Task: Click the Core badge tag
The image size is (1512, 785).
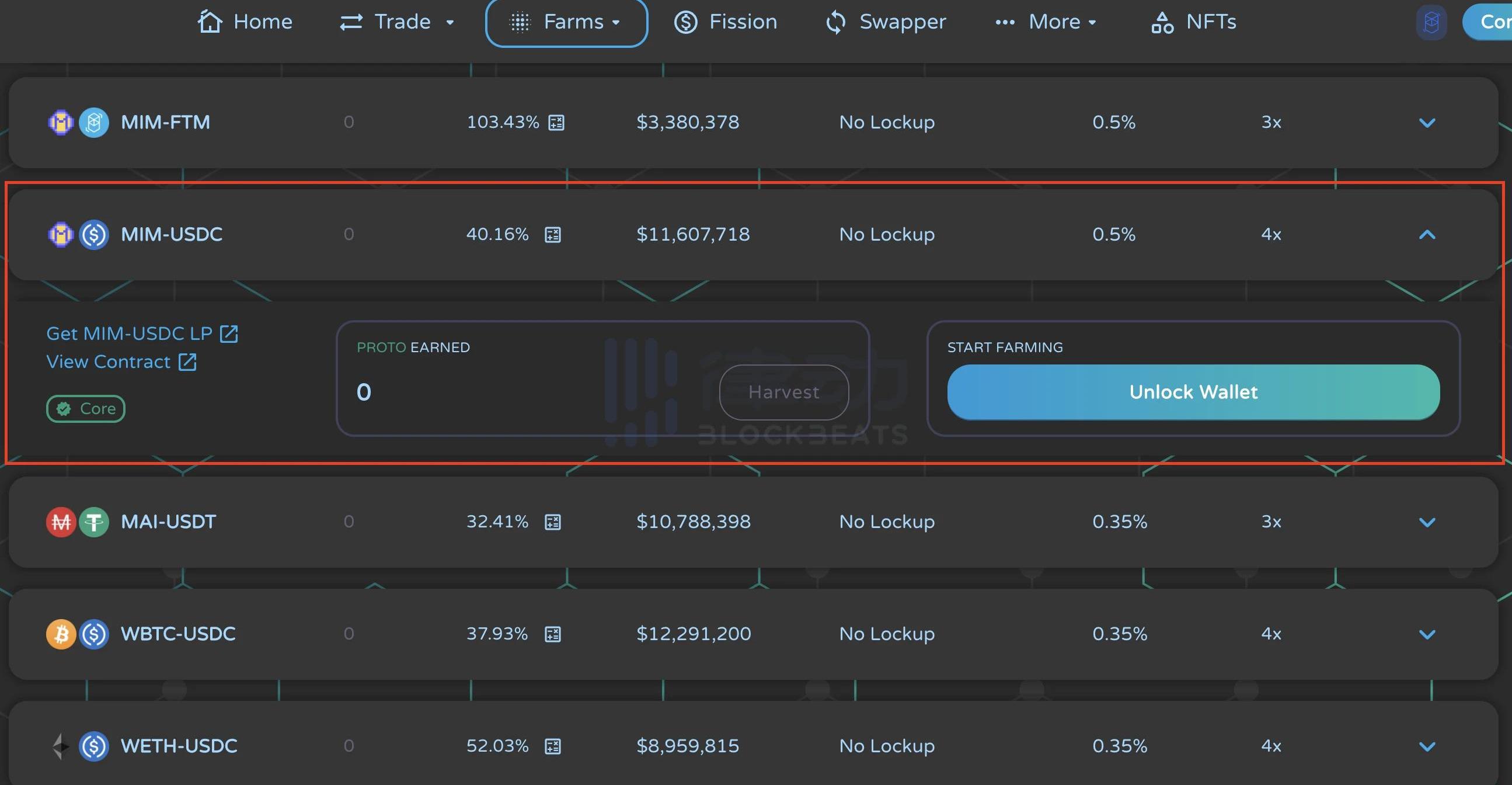Action: tap(86, 409)
